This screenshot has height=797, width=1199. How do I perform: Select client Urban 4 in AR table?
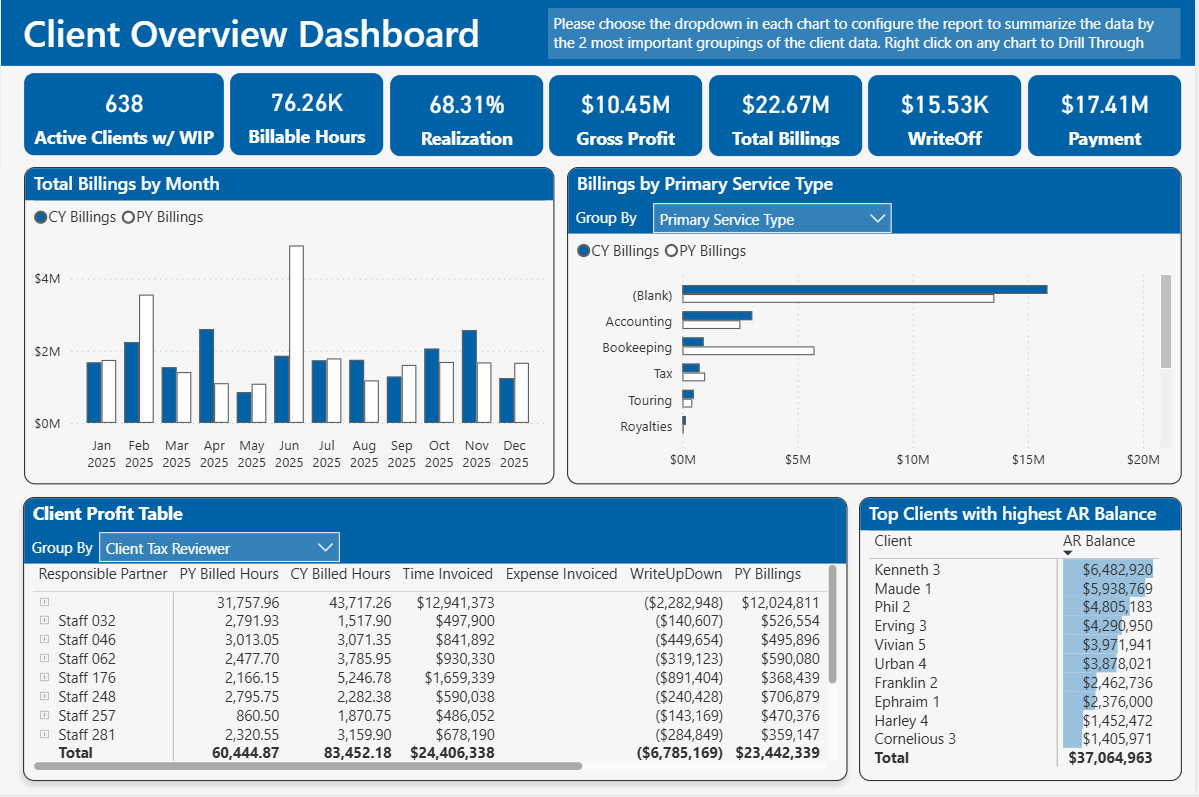tap(900, 664)
